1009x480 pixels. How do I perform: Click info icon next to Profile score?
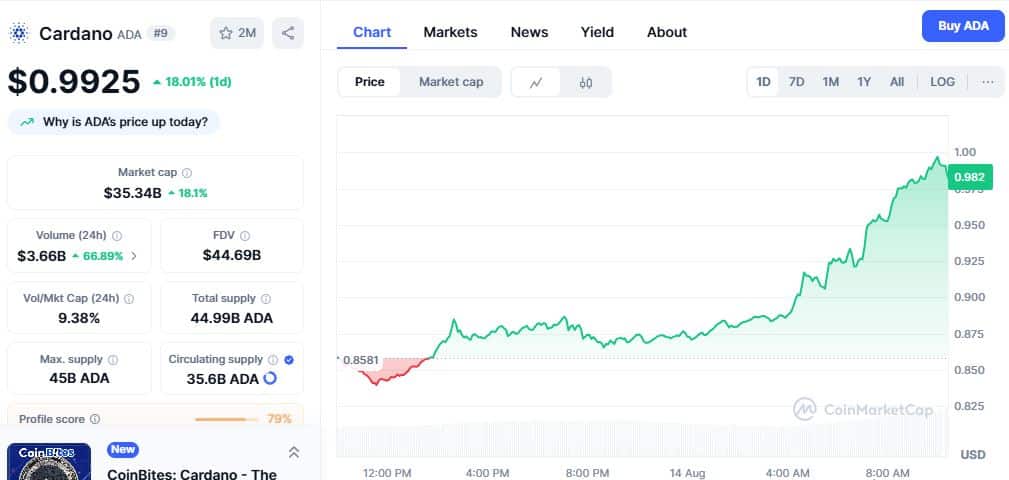tap(95, 419)
